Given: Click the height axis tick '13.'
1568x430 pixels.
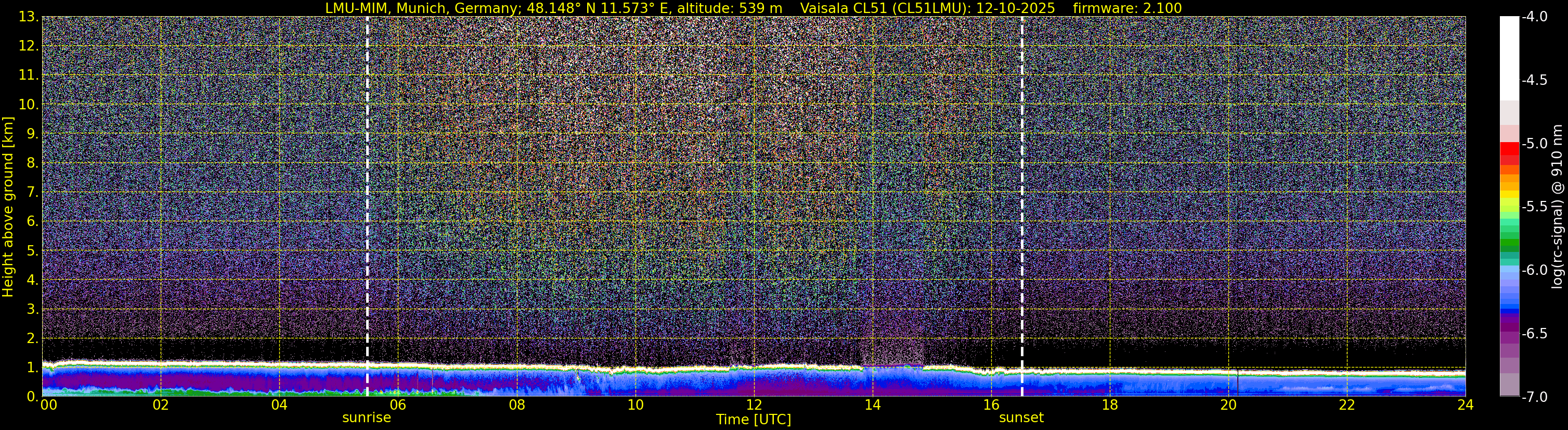Looking at the screenshot, I should (x=29, y=17).
